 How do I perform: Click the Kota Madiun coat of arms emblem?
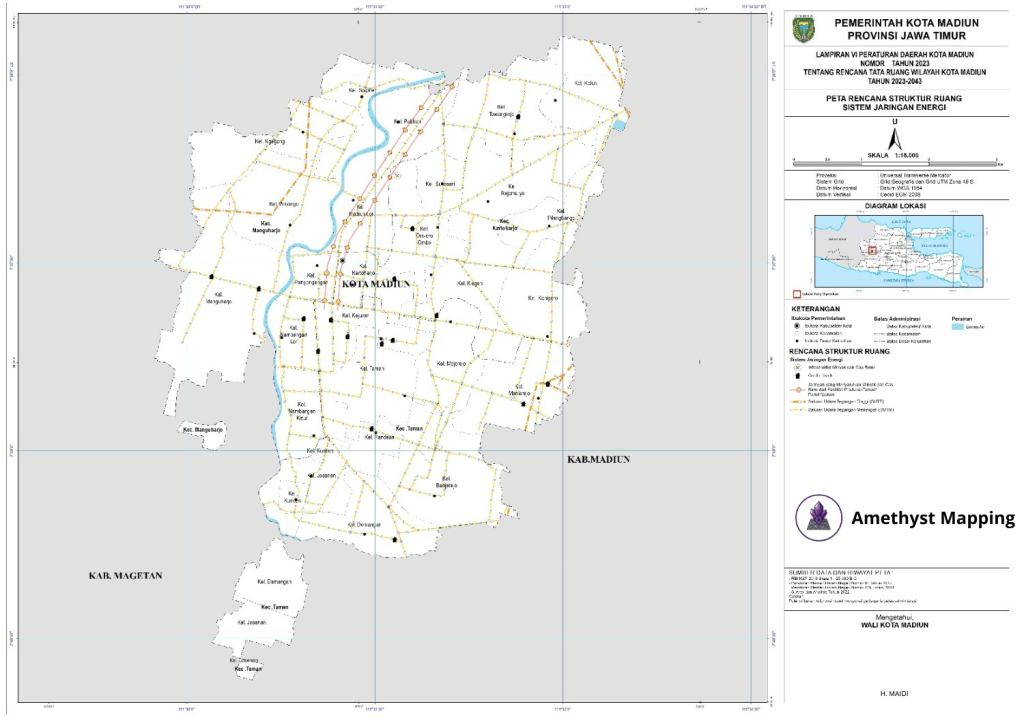pyautogui.click(x=803, y=29)
